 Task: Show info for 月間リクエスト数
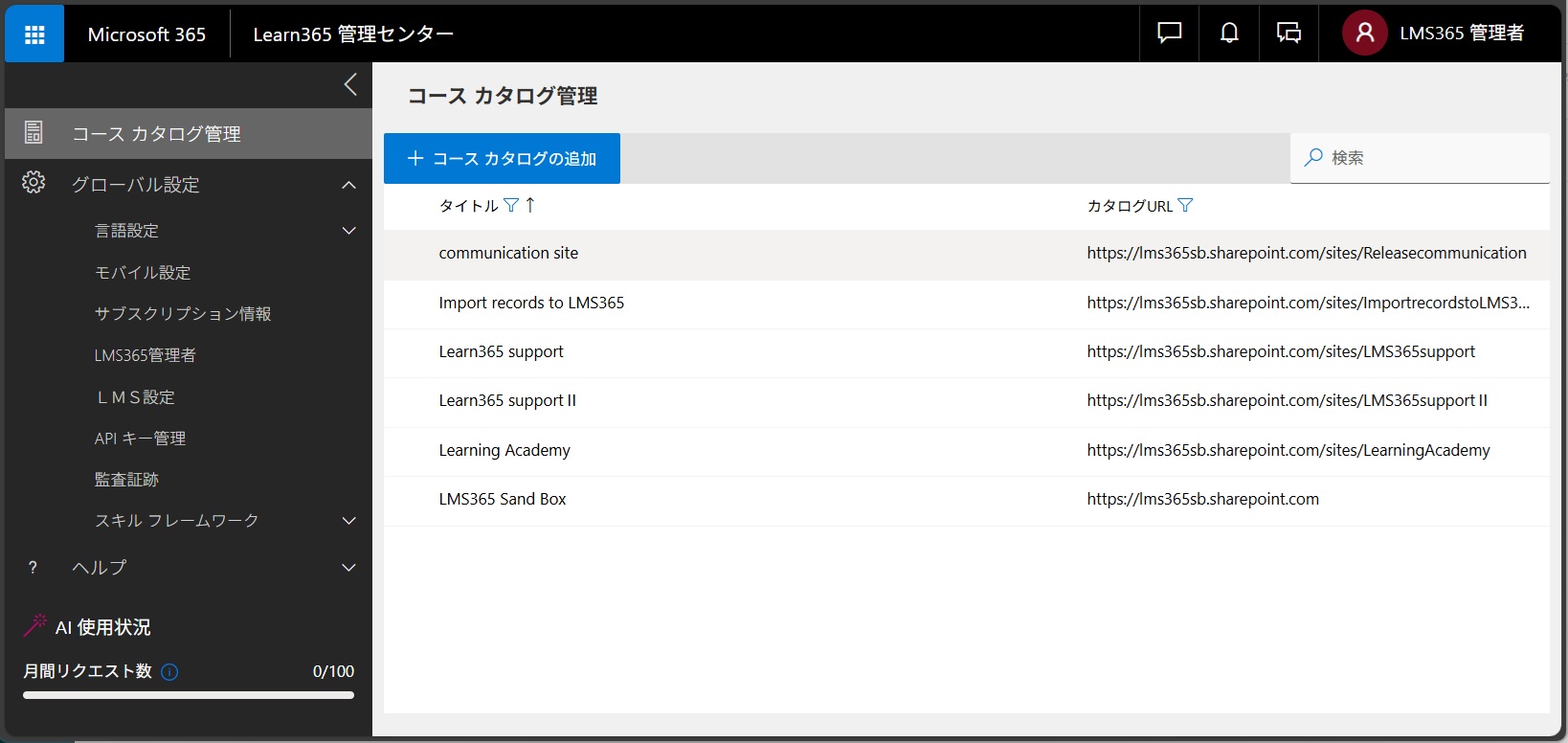point(169,671)
